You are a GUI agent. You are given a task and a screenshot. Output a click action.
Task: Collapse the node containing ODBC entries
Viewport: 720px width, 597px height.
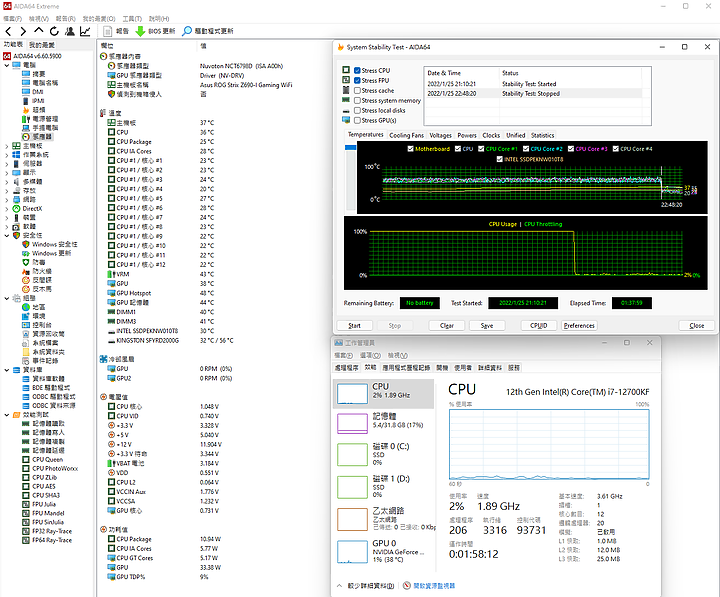[x=6, y=370]
